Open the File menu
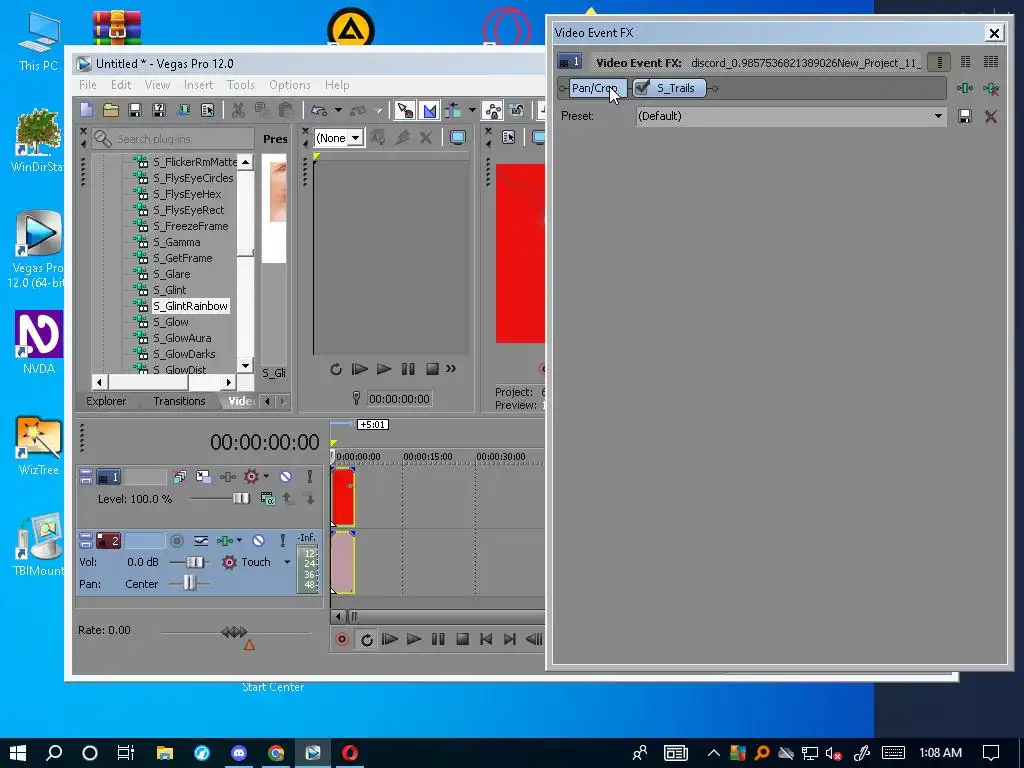Screen dimensions: 1024x768 88,85
